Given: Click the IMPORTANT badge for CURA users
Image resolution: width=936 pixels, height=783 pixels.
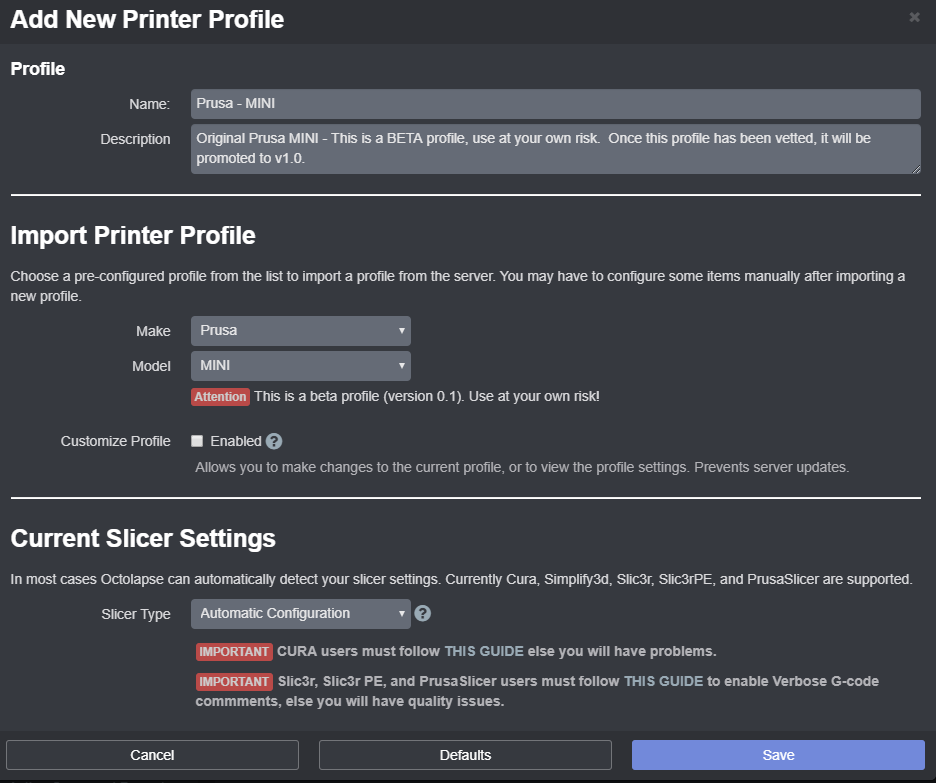Looking at the screenshot, I should pyautogui.click(x=234, y=652).
